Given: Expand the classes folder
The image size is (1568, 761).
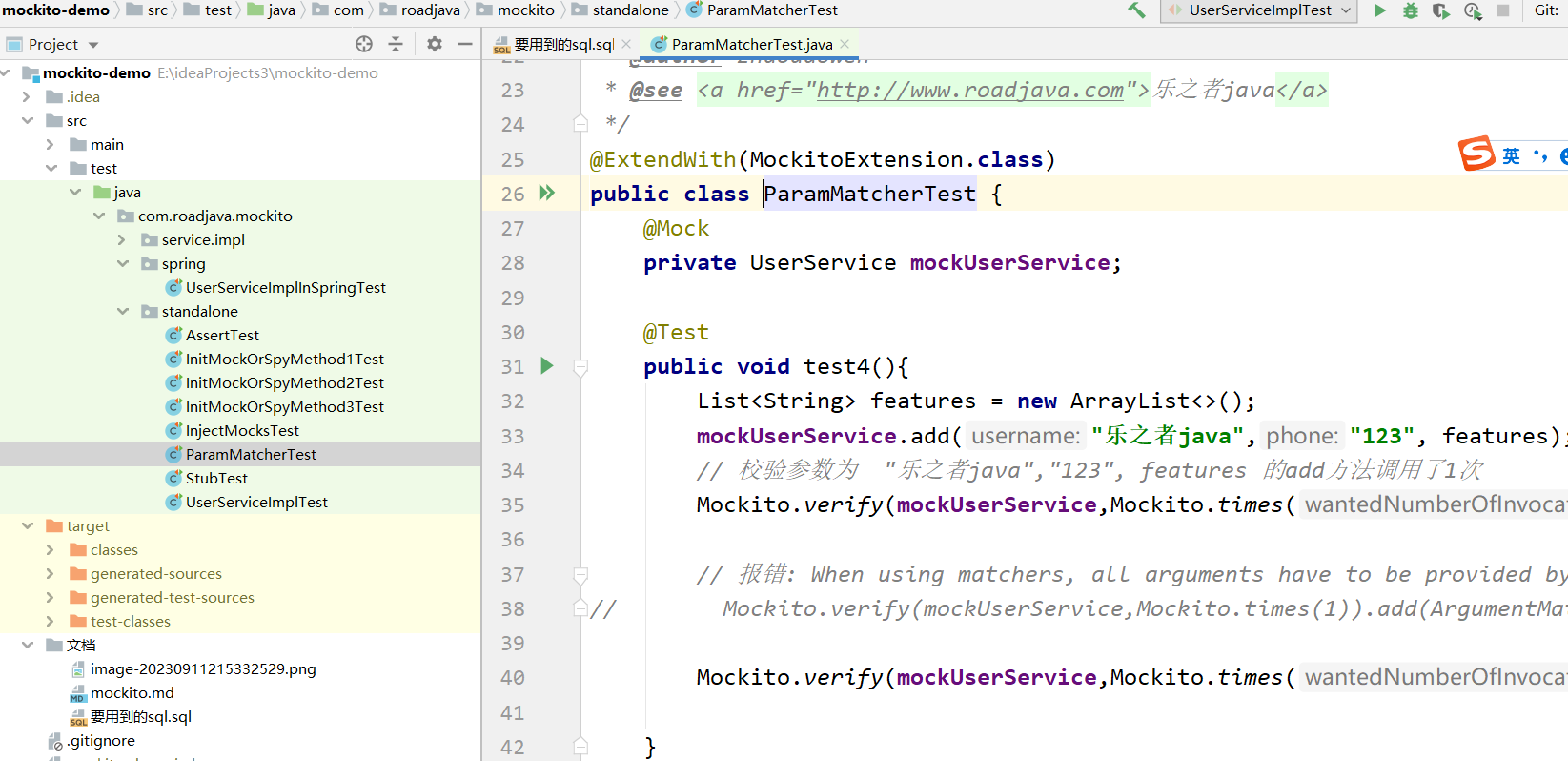Looking at the screenshot, I should pyautogui.click(x=50, y=549).
